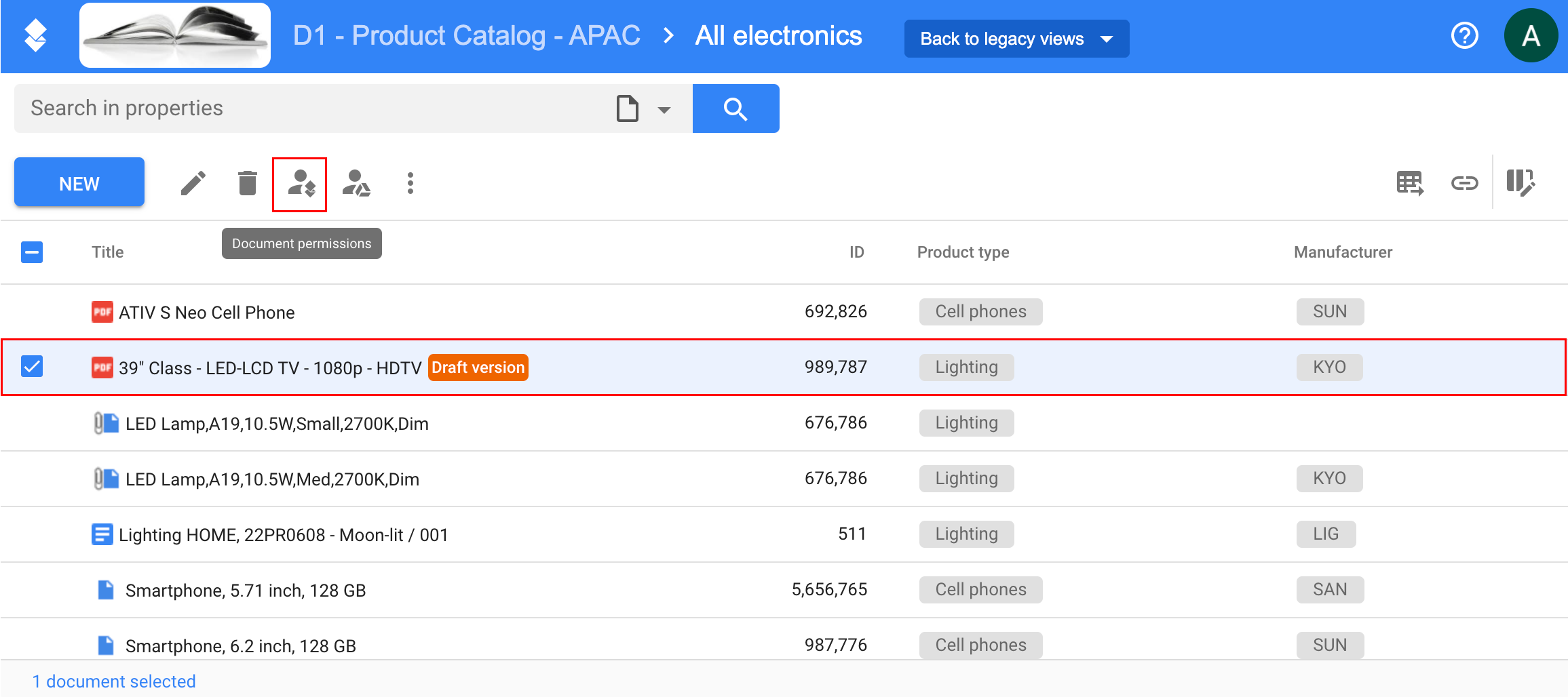Click LIG manufacturer tag
Image resolution: width=1568 pixels, height=697 pixels.
[1326, 534]
